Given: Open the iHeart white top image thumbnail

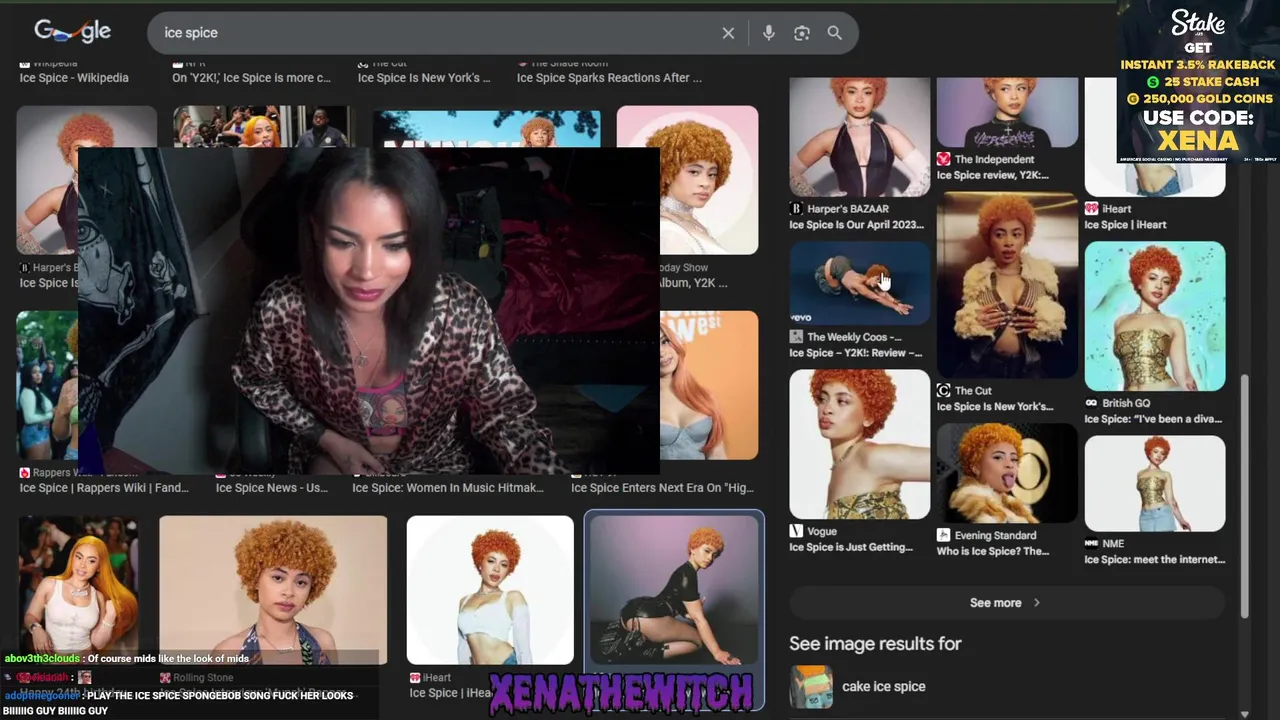Looking at the screenshot, I should 490,590.
